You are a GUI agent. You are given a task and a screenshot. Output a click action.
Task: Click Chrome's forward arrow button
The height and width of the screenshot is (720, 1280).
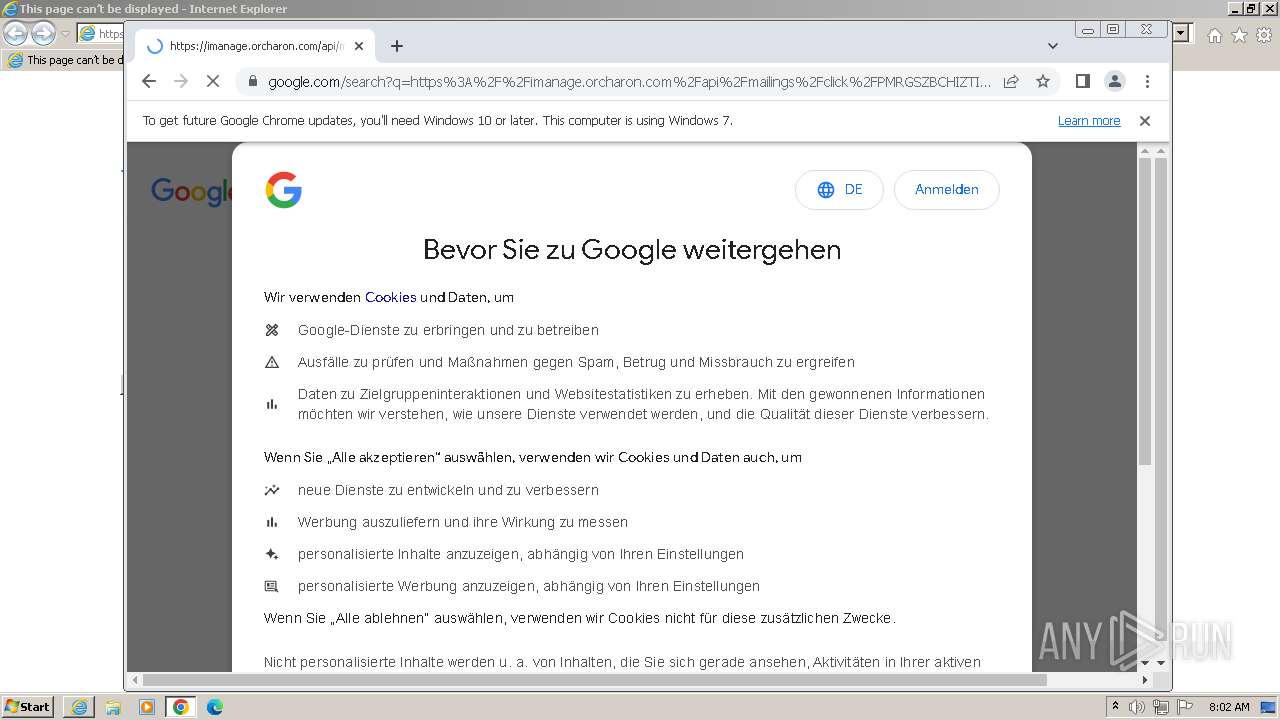tap(181, 82)
